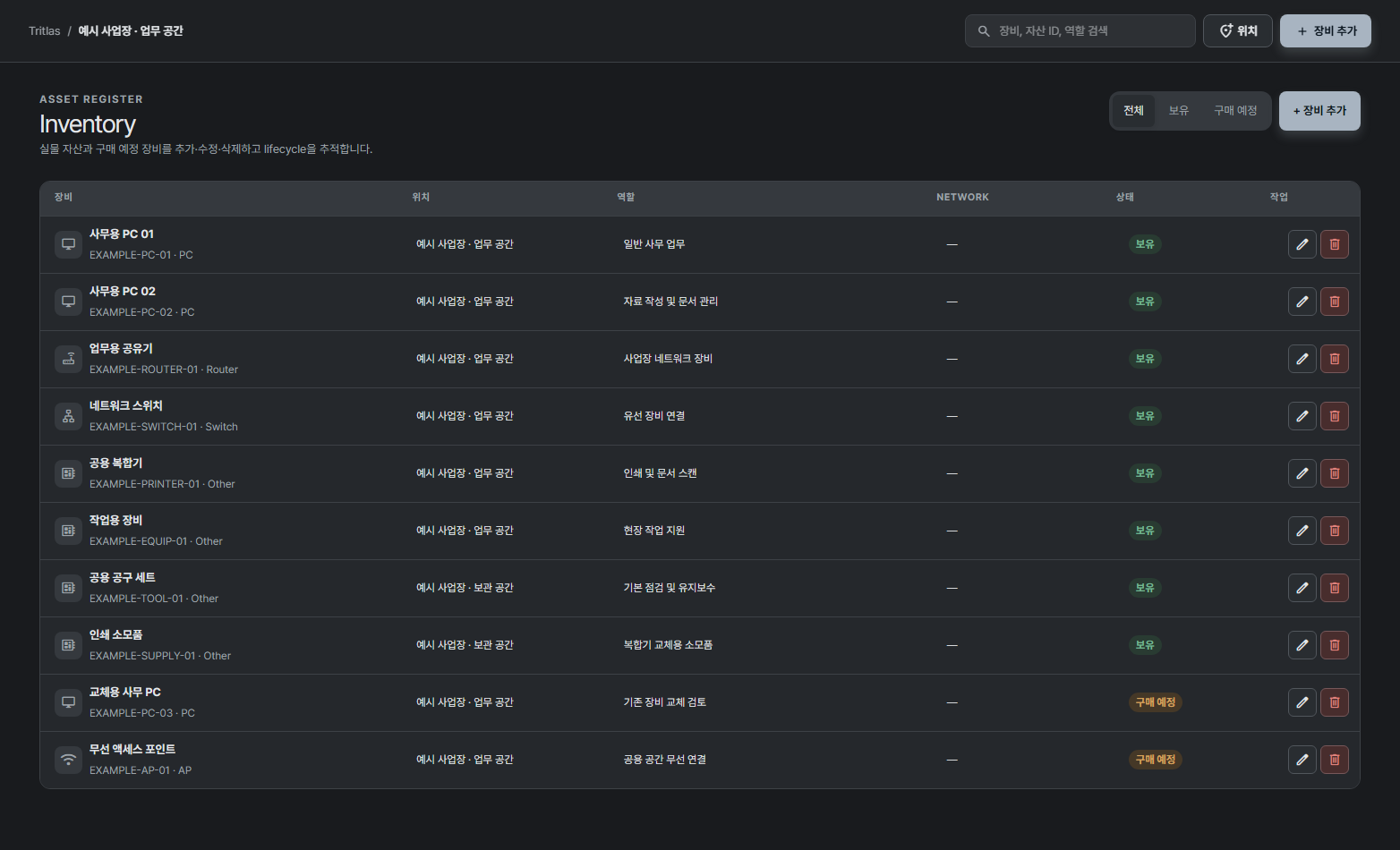Click the monitor icon for 사무용 PC 01
1400x850 pixels.
pos(68,244)
